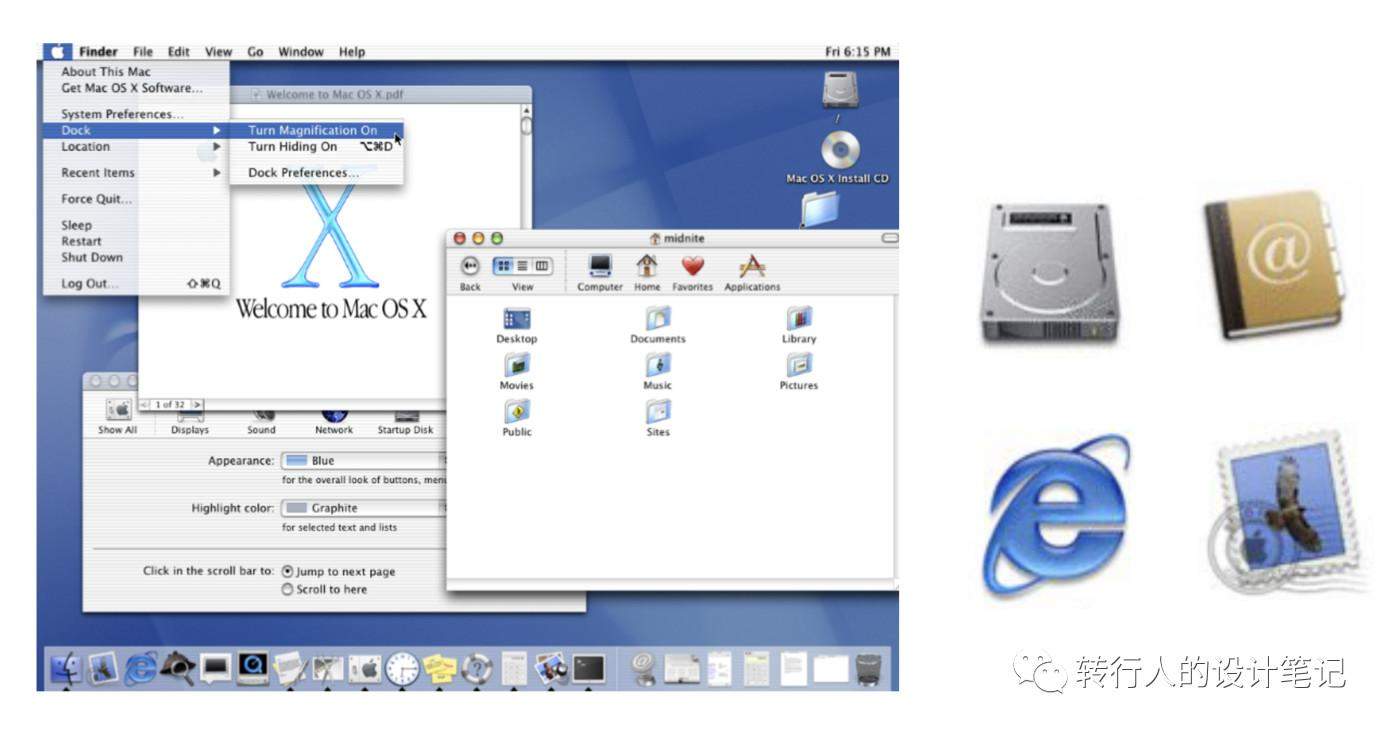Open the Go menu
The height and width of the screenshot is (734, 1392).
pyautogui.click(x=255, y=52)
